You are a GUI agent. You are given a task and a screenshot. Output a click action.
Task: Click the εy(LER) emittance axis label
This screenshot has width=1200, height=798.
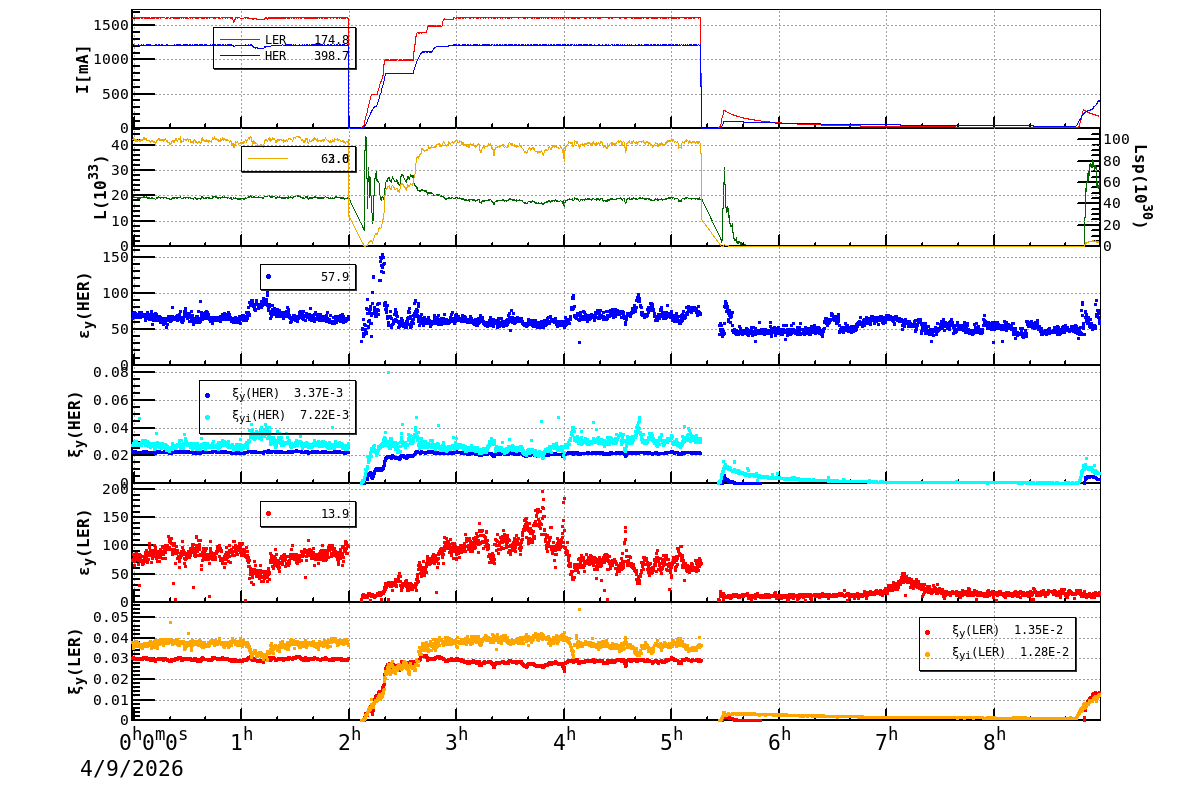pyautogui.click(x=85, y=542)
